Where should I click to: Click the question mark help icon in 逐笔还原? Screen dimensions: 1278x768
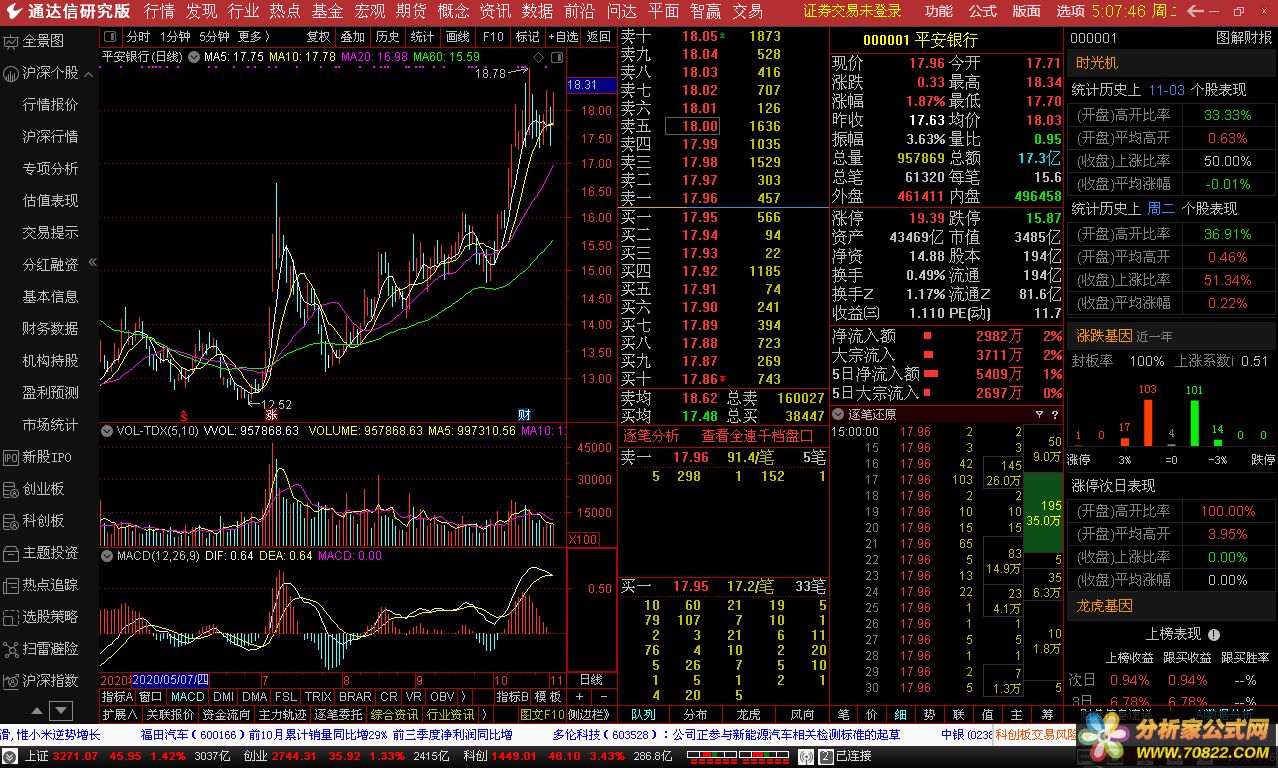(x=1054, y=415)
